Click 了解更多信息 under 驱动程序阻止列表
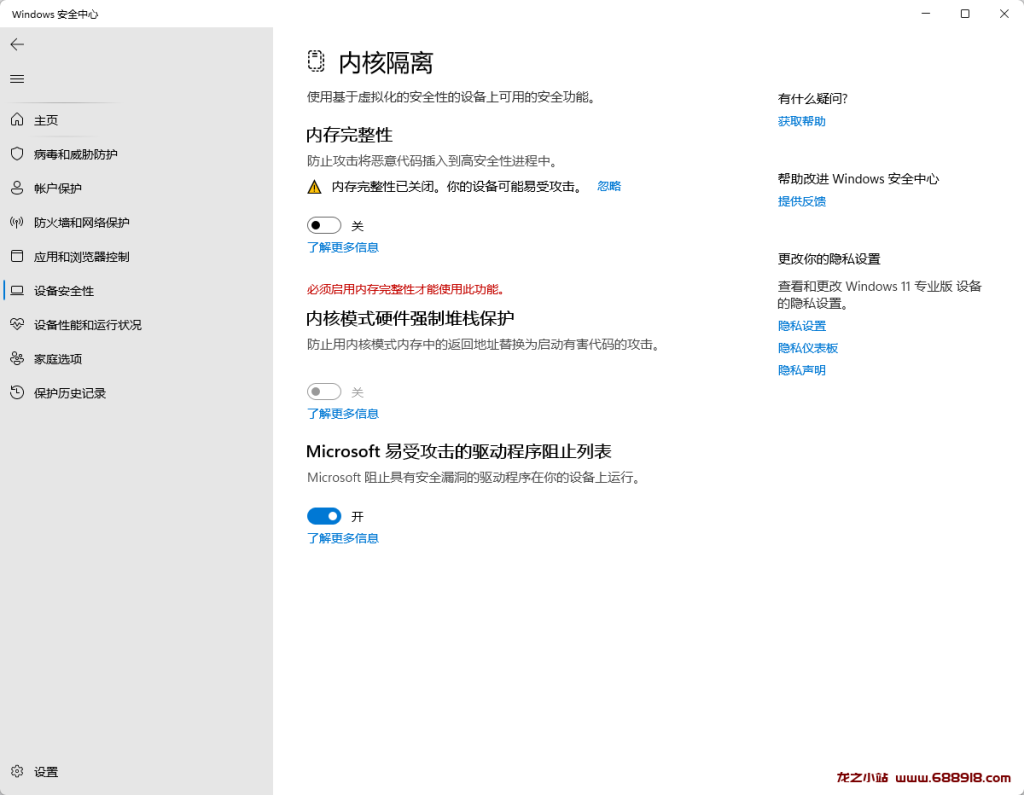 click(x=343, y=538)
